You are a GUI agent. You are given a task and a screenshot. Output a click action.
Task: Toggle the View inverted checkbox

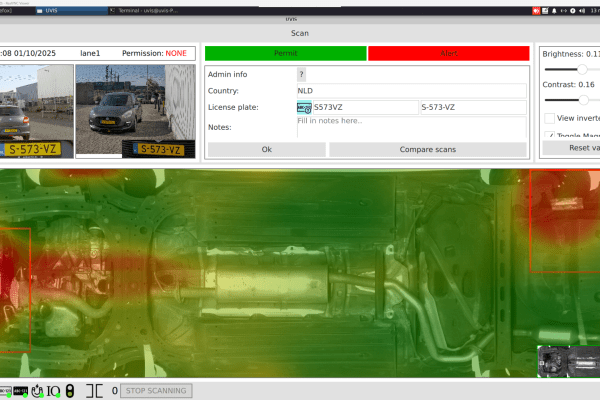549,117
